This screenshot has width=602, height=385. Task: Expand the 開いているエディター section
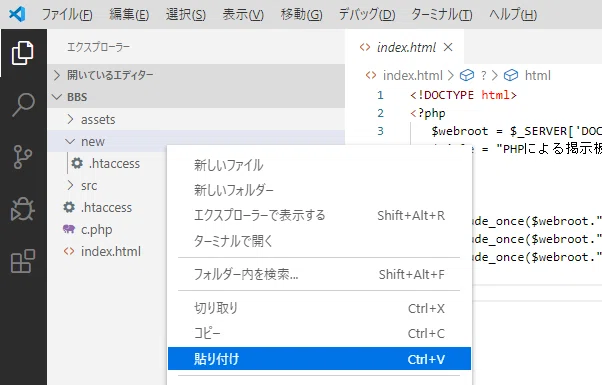196,75
